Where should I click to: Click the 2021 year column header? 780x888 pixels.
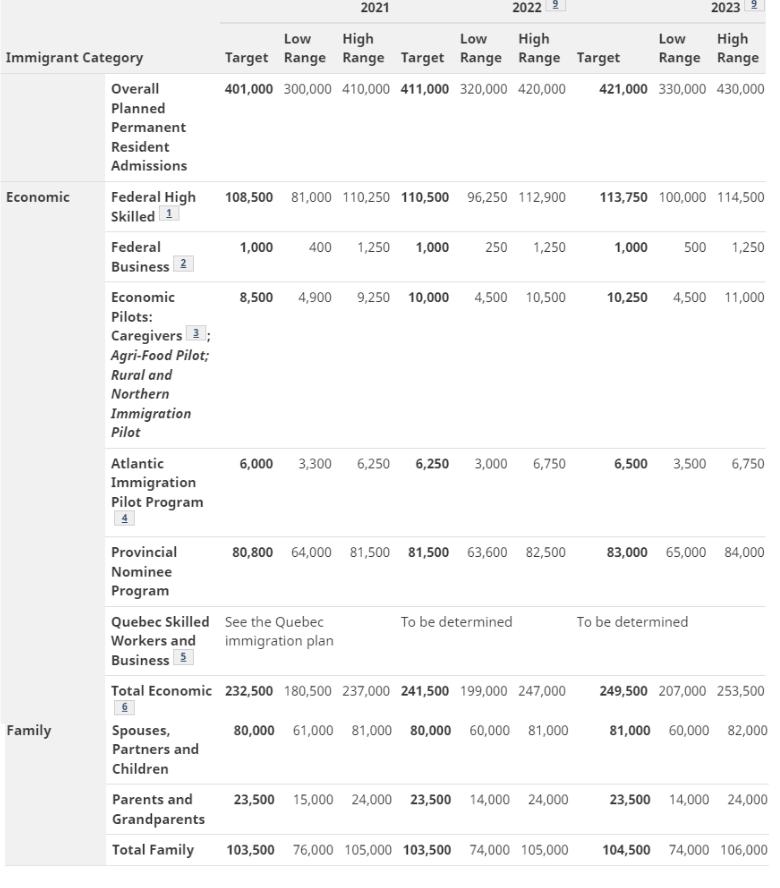point(375,8)
